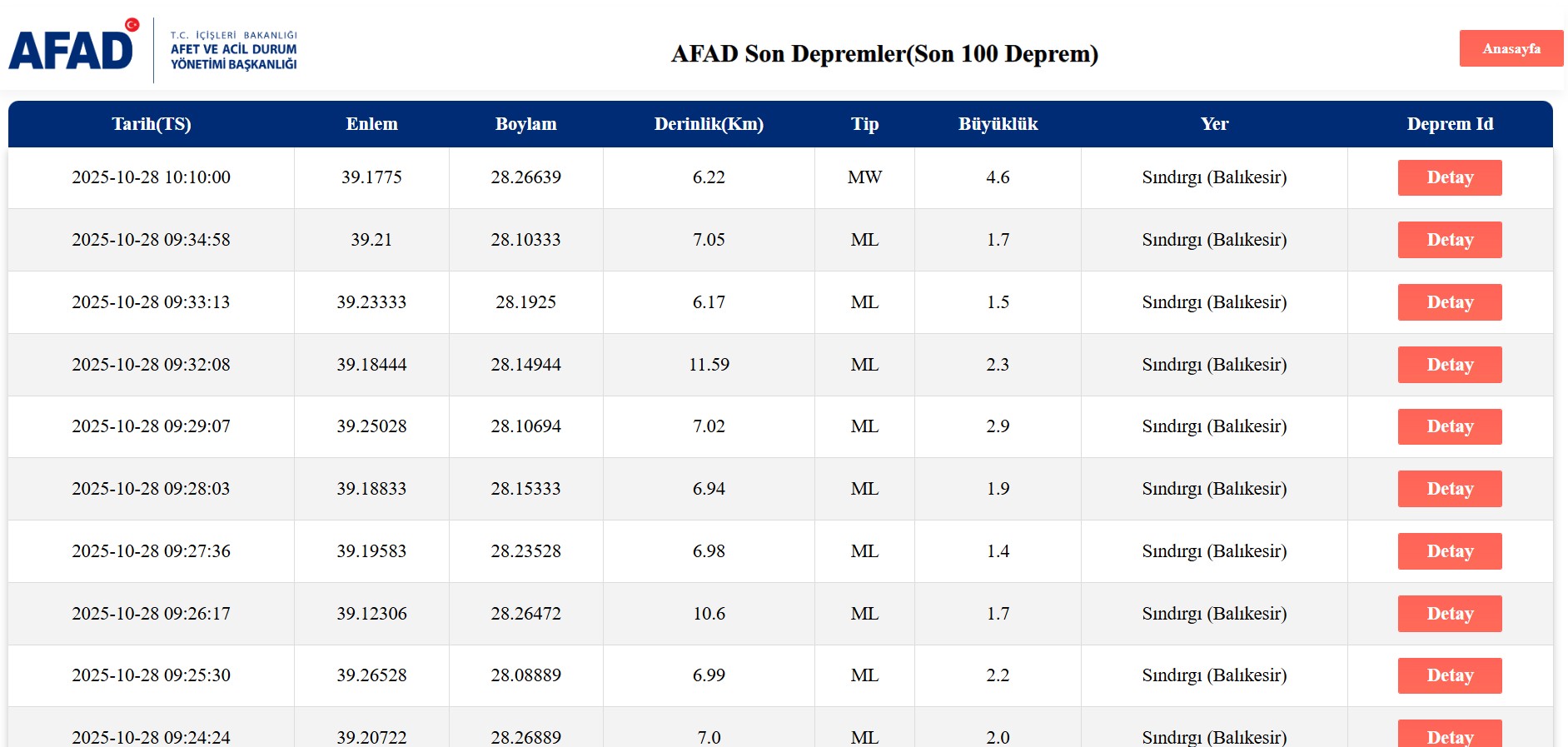Image resolution: width=1568 pixels, height=747 pixels.
Task: Click the AFAD logo
Action: click(153, 50)
